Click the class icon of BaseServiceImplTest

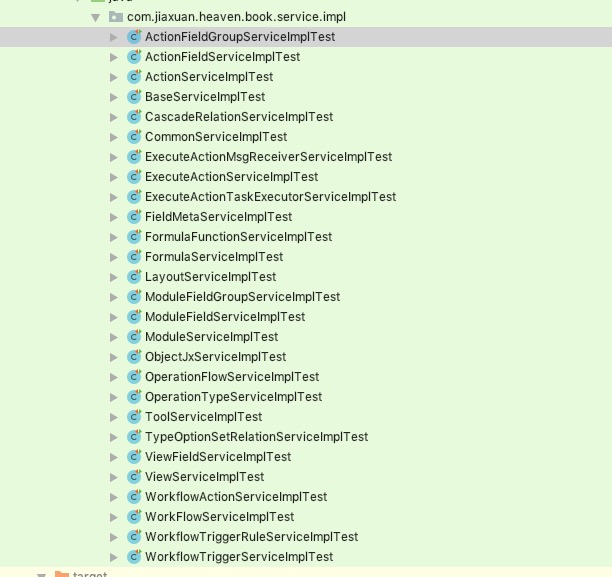pyautogui.click(x=134, y=97)
